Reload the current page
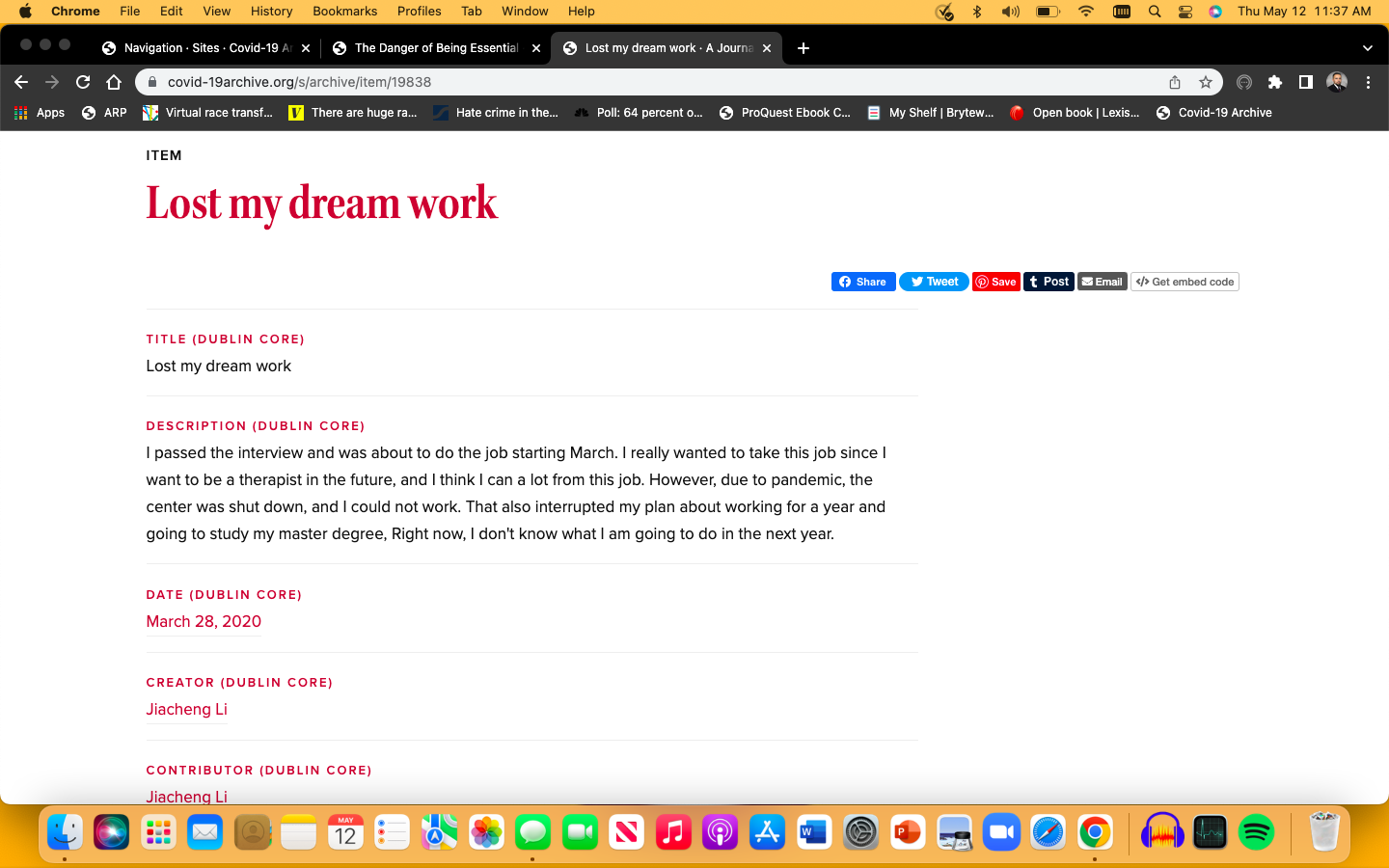This screenshot has height=868, width=1389. 83,82
